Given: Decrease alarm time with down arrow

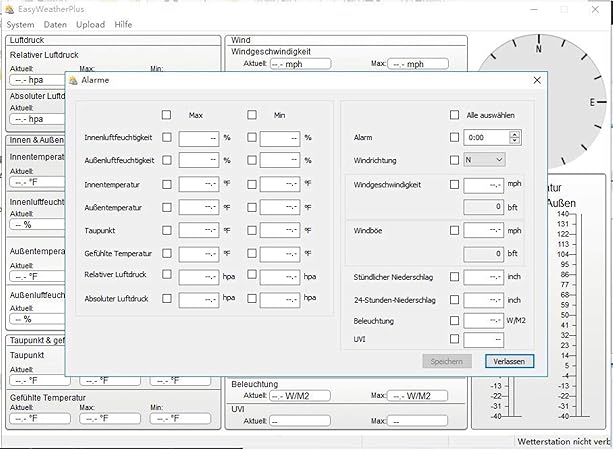Looking at the screenshot, I should [x=515, y=141].
